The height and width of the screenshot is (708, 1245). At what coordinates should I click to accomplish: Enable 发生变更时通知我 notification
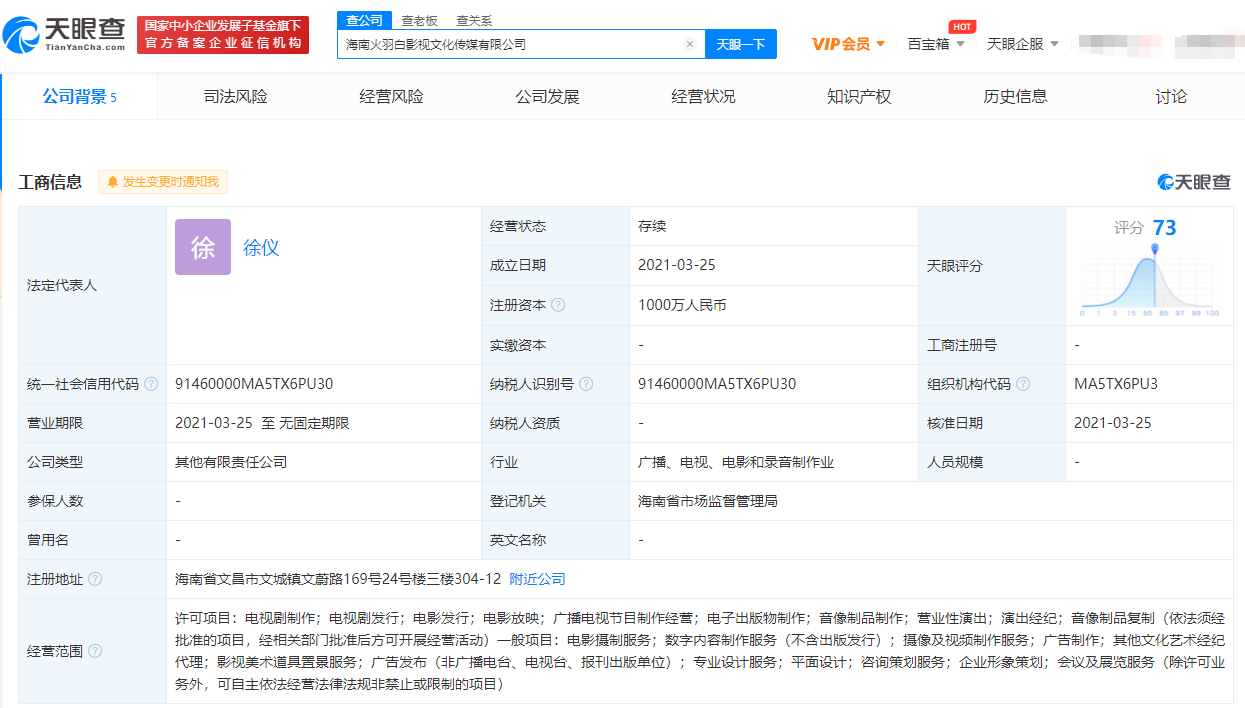(x=163, y=182)
